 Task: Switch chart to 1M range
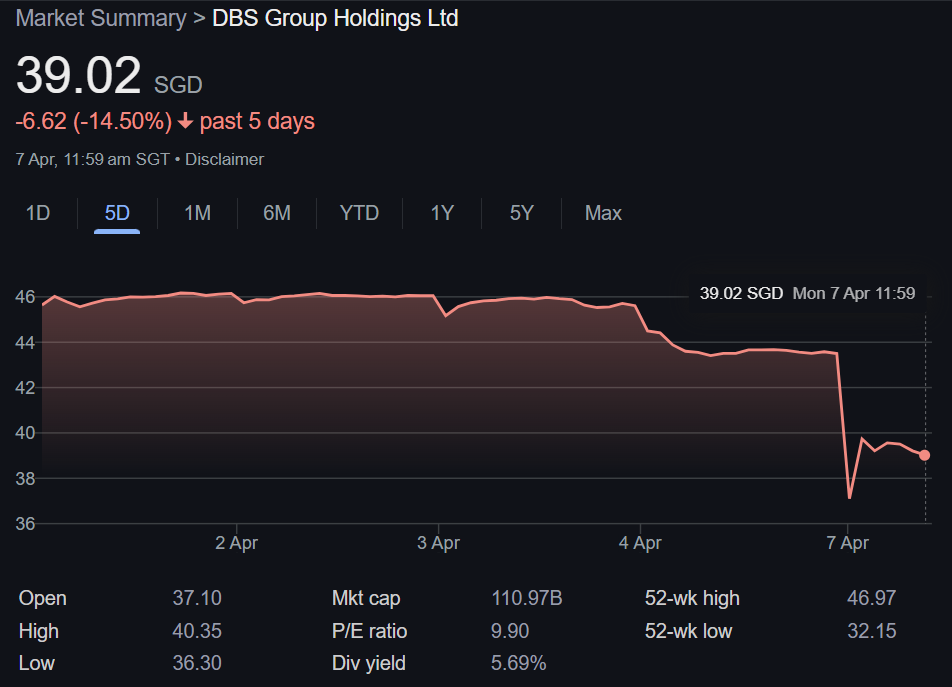click(x=197, y=213)
